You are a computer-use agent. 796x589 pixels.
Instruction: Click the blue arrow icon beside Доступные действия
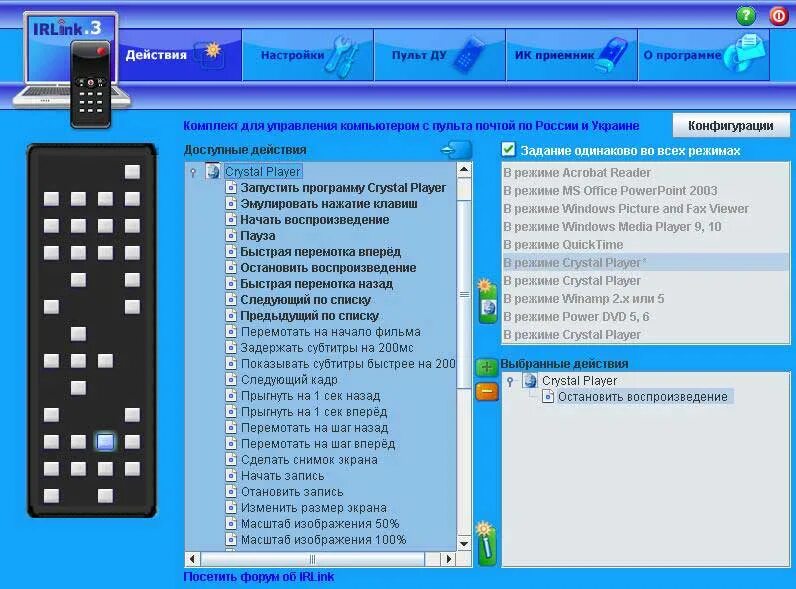coord(456,150)
